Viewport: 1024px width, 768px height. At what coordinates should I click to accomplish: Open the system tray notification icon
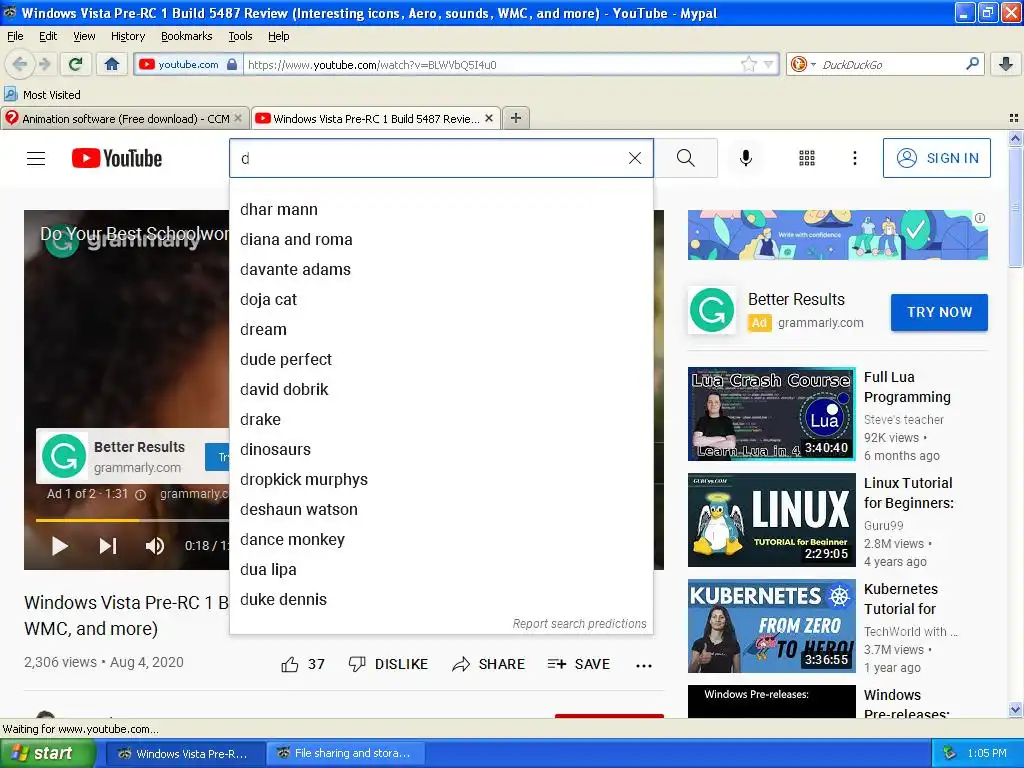point(949,753)
